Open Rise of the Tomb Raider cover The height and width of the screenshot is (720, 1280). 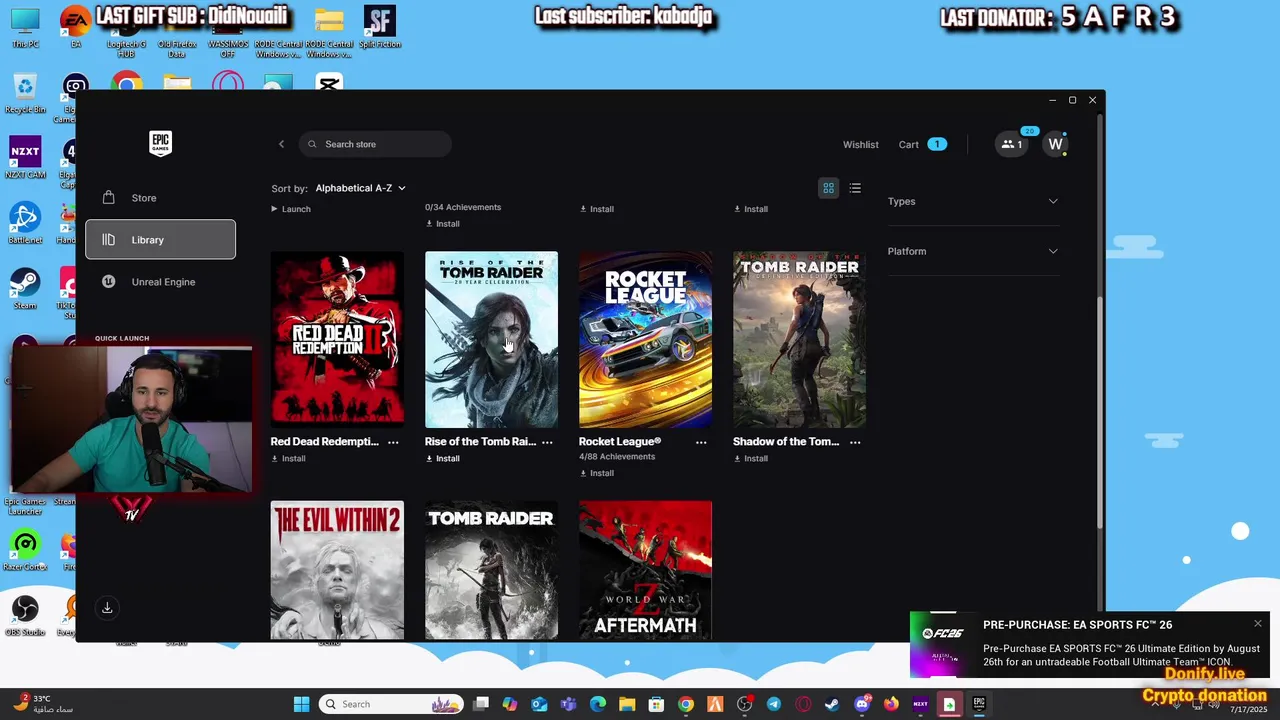491,339
